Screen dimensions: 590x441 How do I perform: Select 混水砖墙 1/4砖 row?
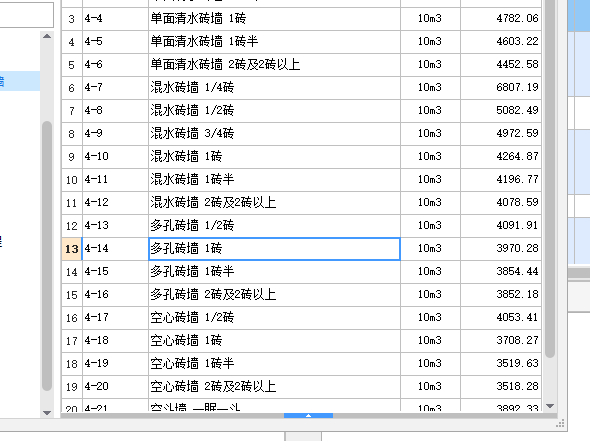coord(301,87)
